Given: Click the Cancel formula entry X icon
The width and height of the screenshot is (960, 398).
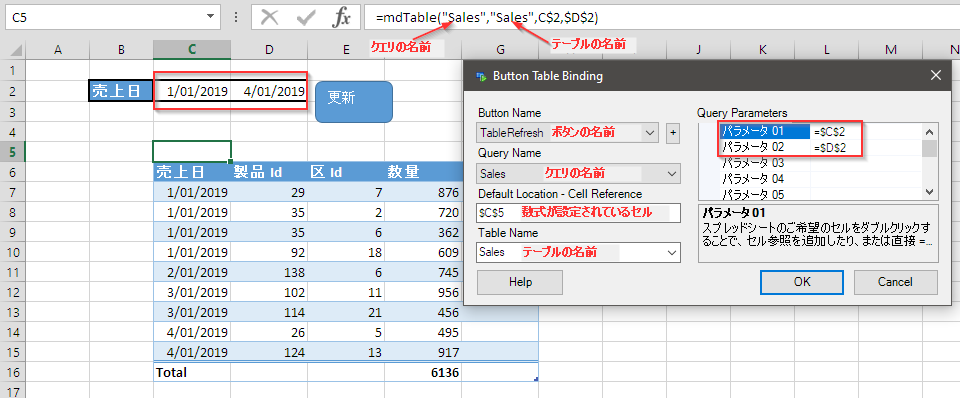Looking at the screenshot, I should tap(269, 18).
